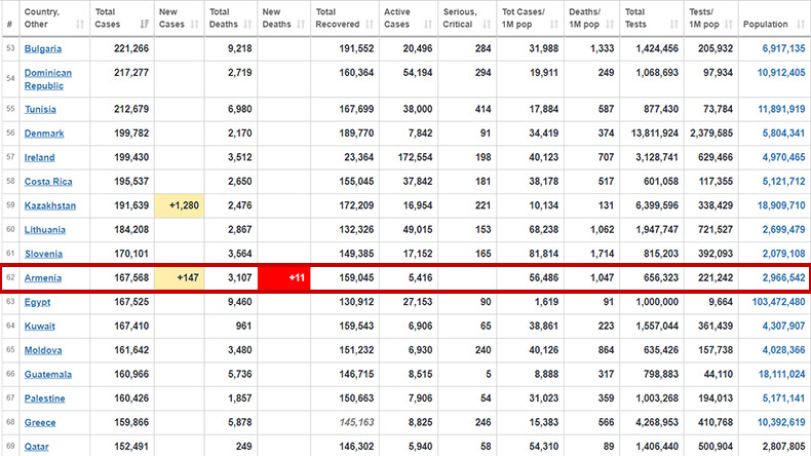Open the Bulgaria country link
The image size is (811, 456).
point(43,49)
